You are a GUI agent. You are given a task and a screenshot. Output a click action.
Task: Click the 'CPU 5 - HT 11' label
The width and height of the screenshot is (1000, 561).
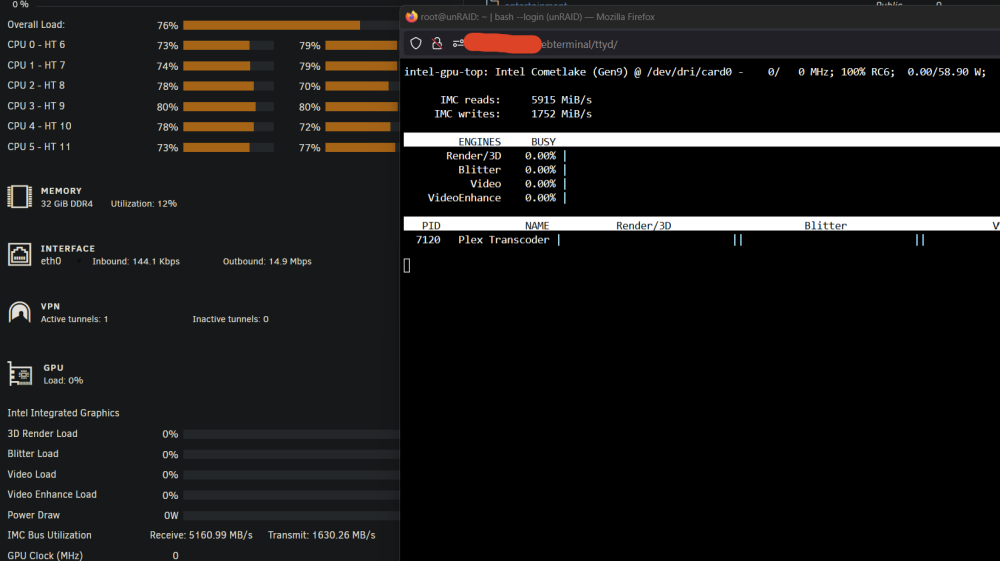[39, 147]
